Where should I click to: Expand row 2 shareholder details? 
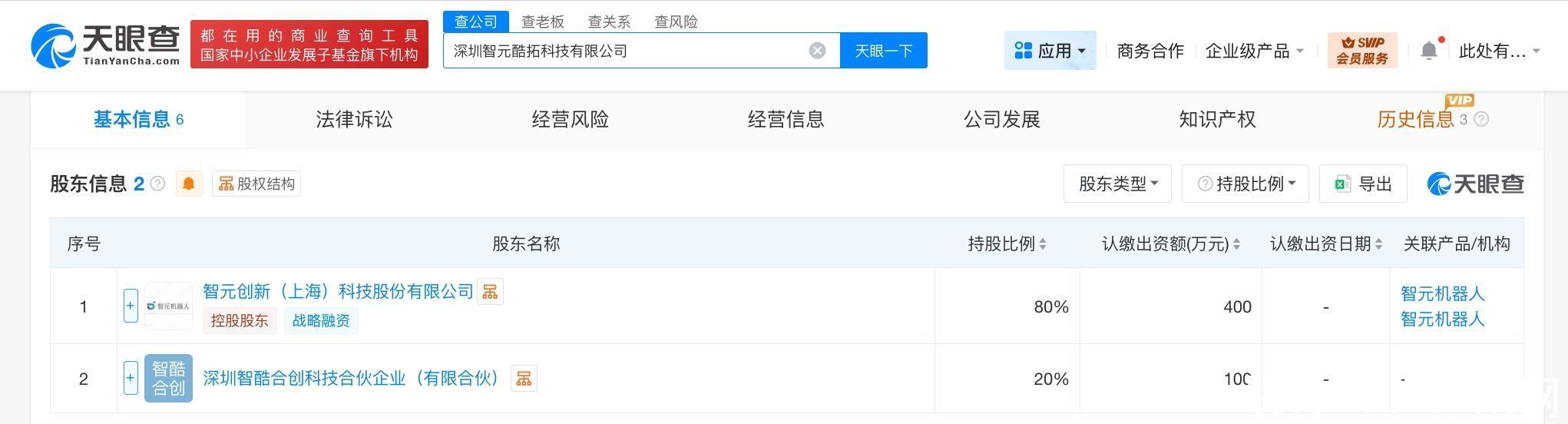pyautogui.click(x=131, y=378)
